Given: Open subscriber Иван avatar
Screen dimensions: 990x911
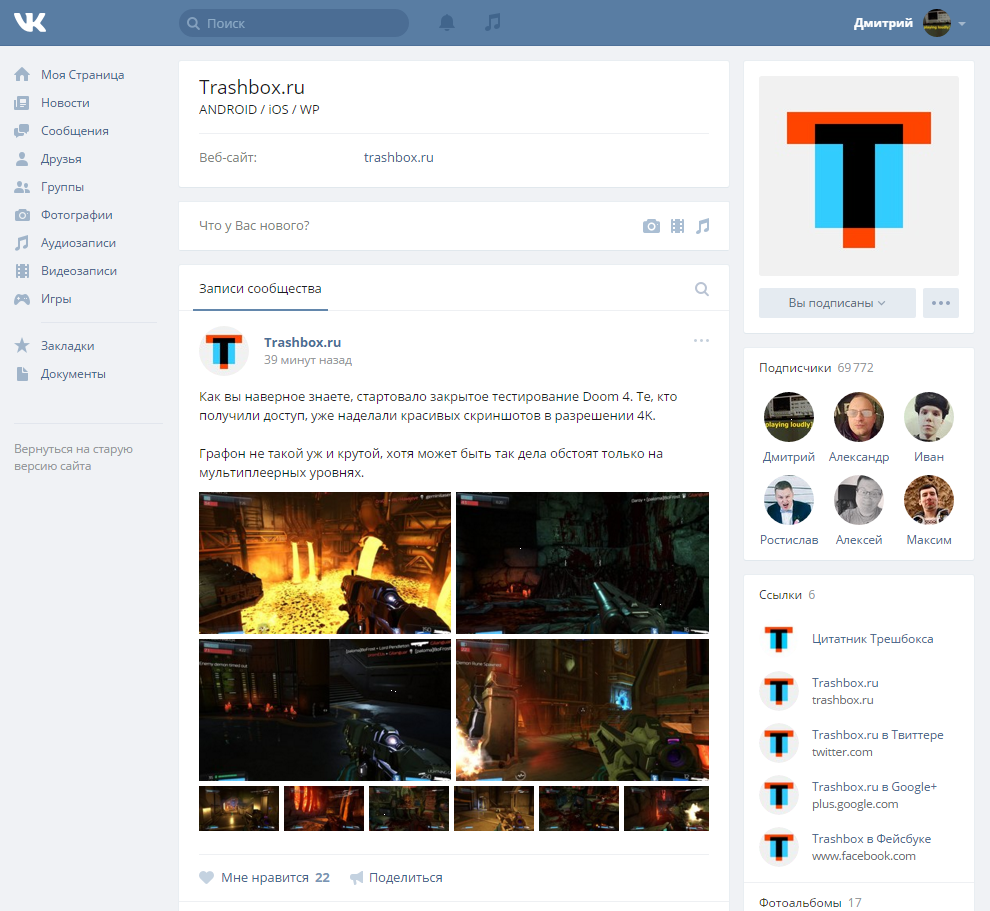Looking at the screenshot, I should point(929,417).
